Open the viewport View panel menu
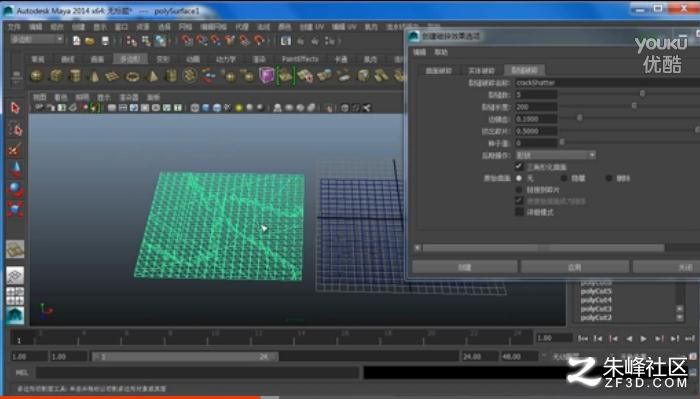The height and width of the screenshot is (399, 700). (x=39, y=97)
